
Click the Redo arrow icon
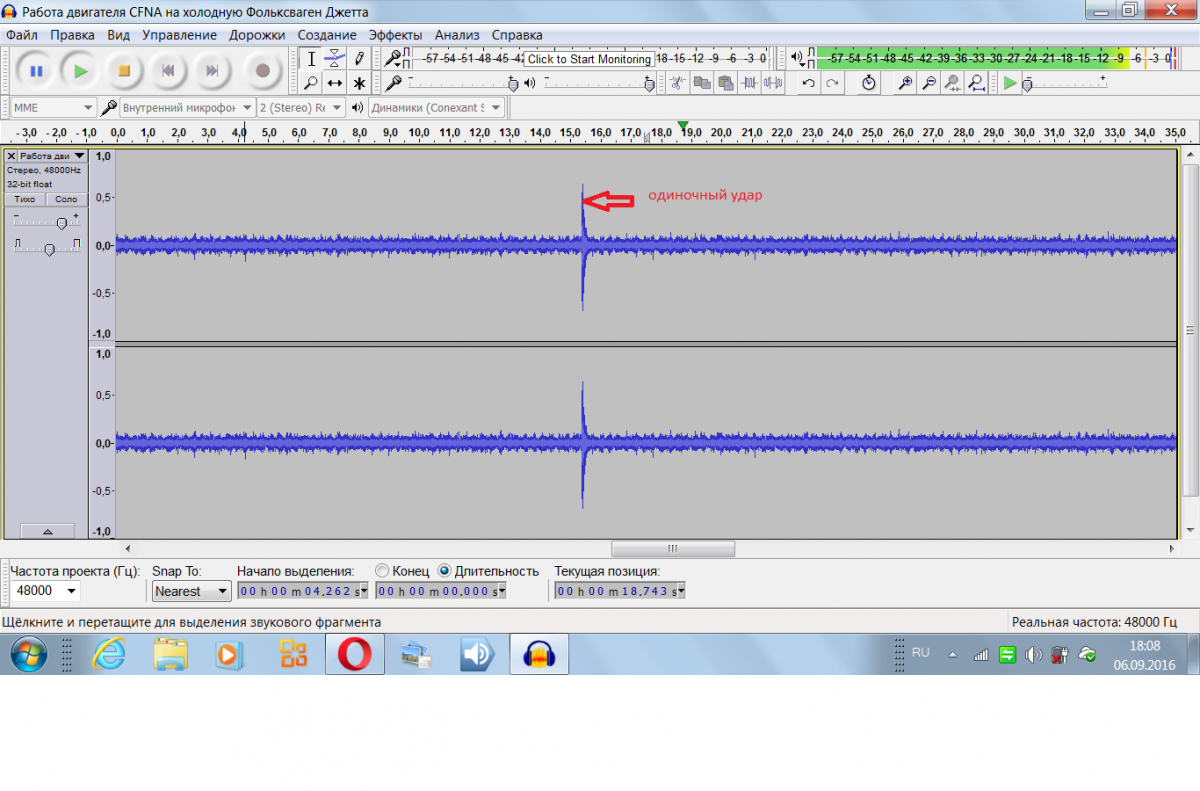coord(832,83)
